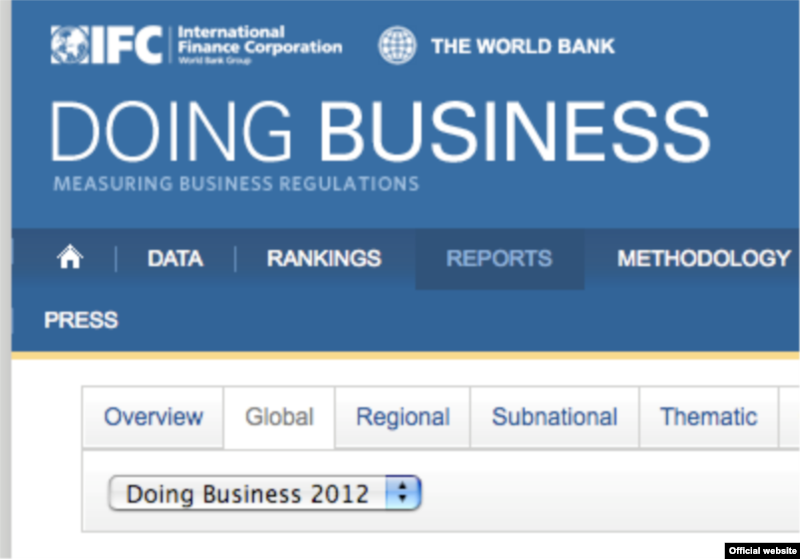Image resolution: width=800 pixels, height=559 pixels.
Task: Click the Official website label
Action: coord(762,551)
